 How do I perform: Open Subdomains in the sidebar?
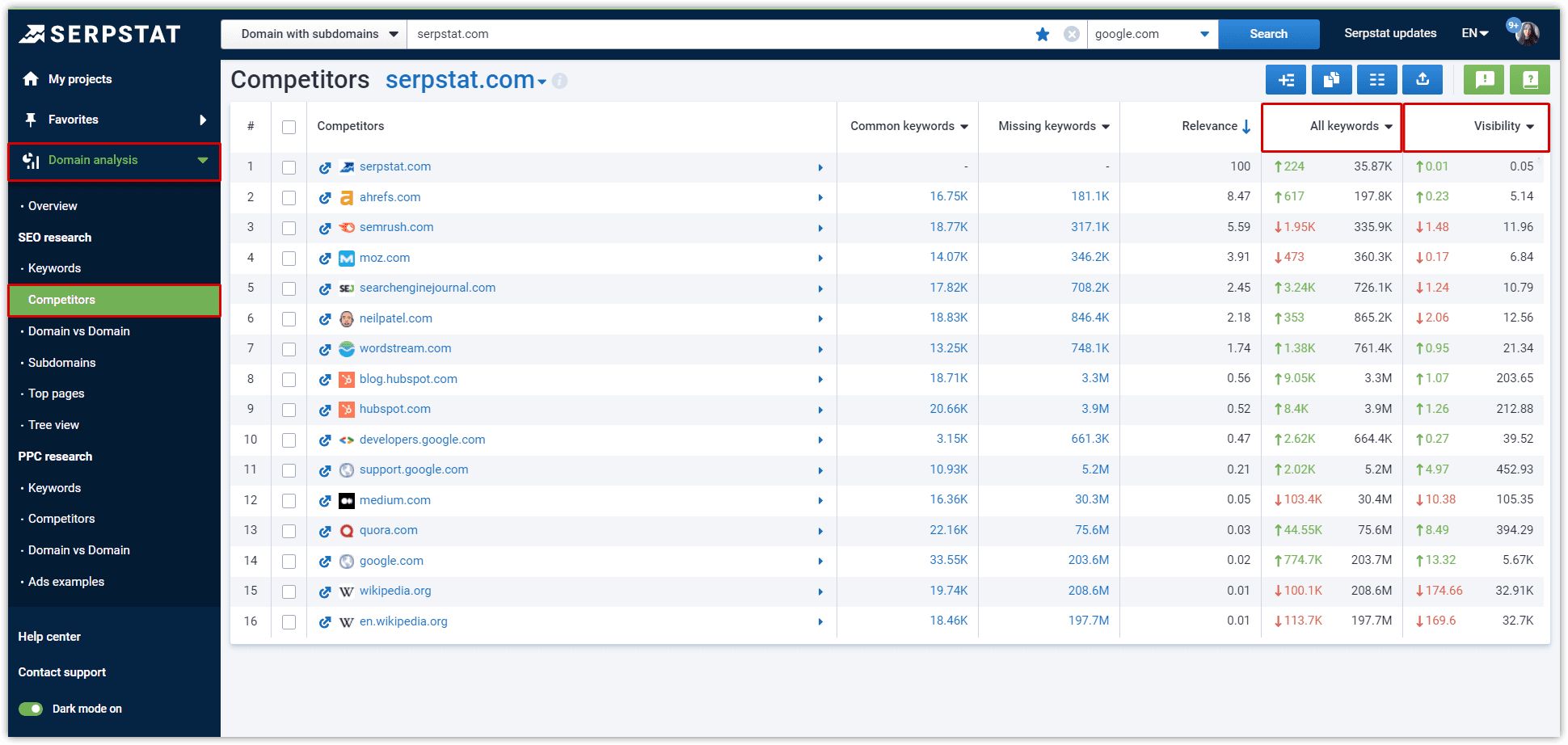(61, 363)
